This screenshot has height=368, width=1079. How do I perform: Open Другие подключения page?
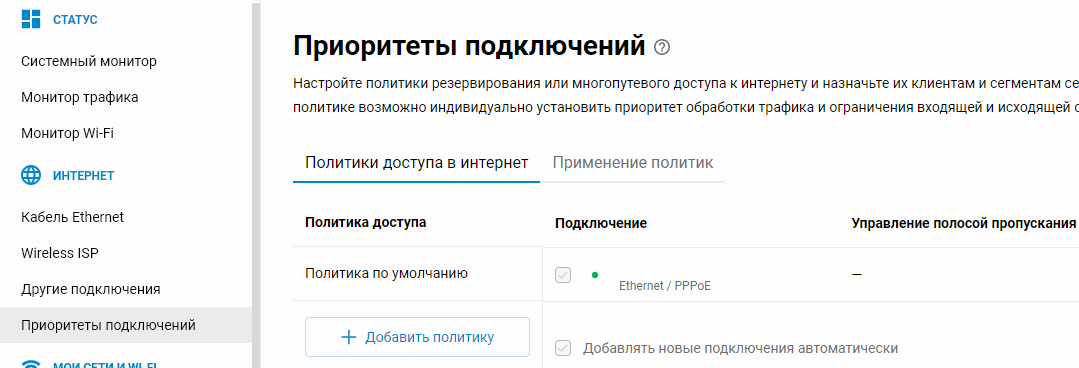91,289
